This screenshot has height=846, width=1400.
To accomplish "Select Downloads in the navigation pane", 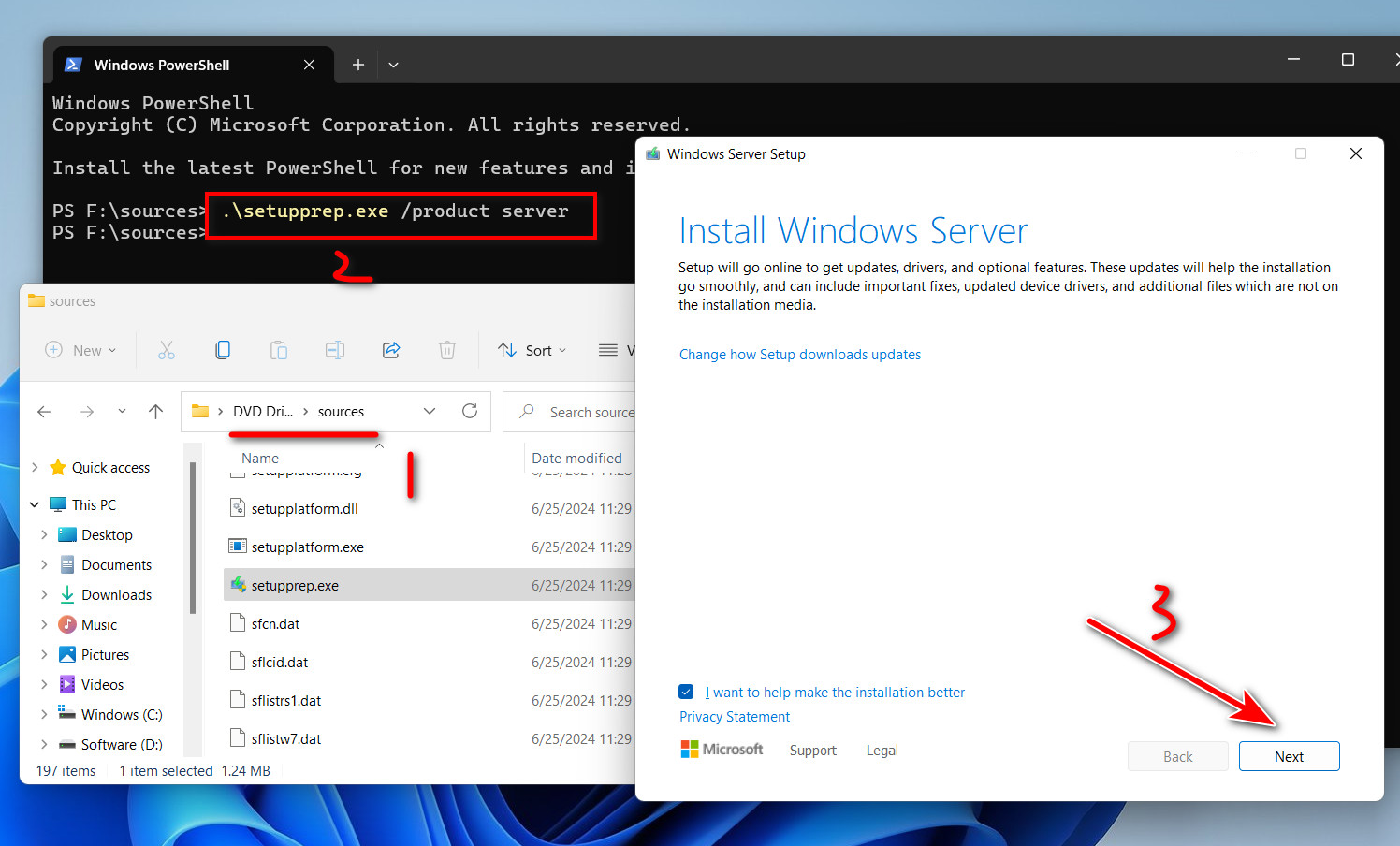I will [x=116, y=595].
